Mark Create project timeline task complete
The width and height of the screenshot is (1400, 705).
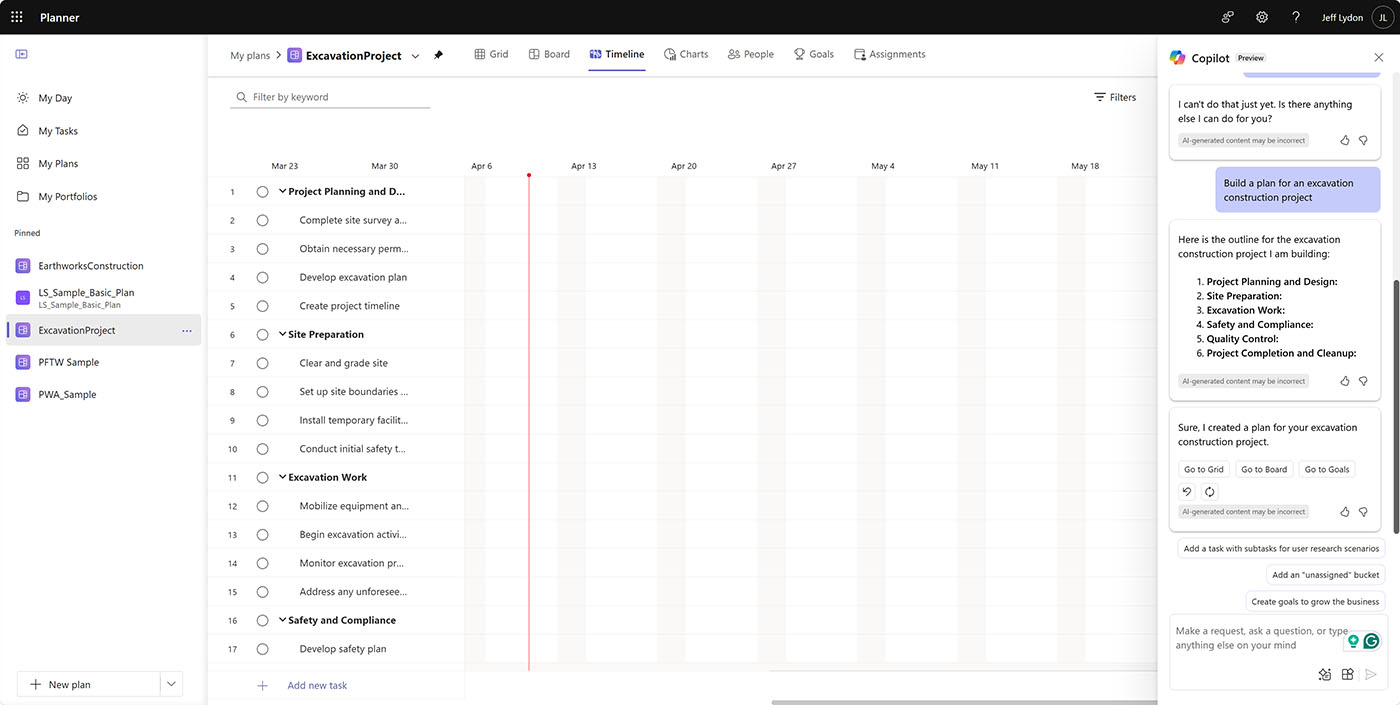tap(262, 306)
